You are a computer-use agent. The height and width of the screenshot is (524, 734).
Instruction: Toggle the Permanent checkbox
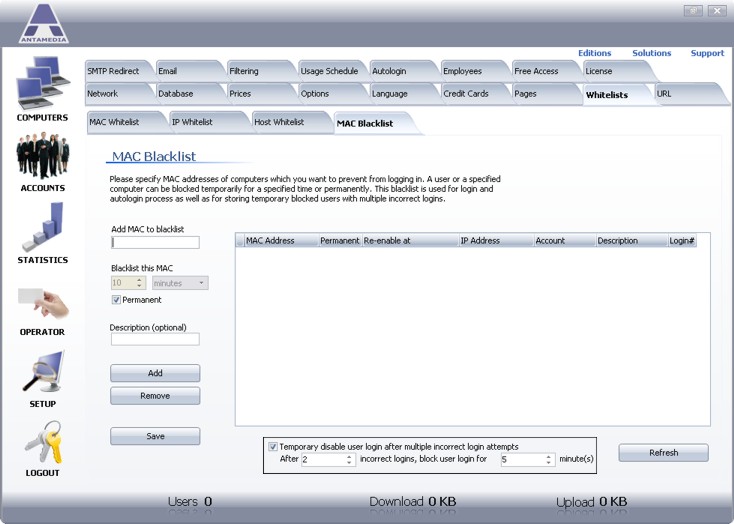coord(116,300)
